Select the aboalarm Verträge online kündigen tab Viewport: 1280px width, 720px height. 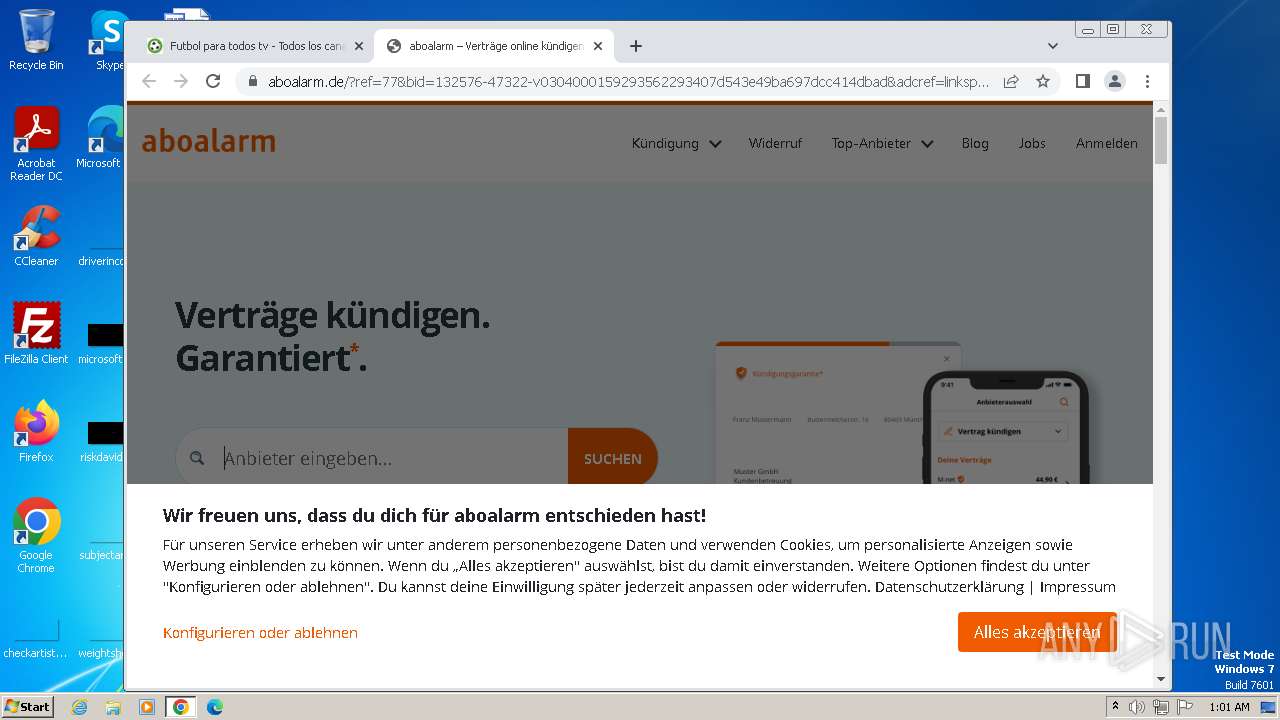tap(494, 46)
